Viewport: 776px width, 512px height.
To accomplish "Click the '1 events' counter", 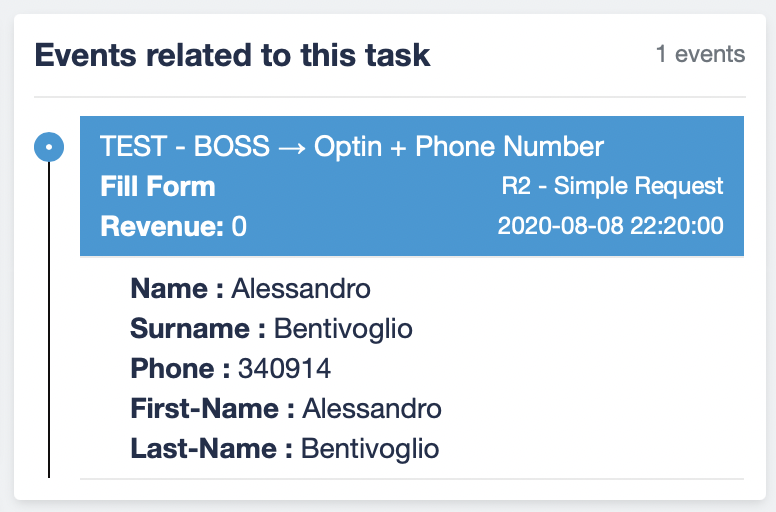I will (700, 54).
